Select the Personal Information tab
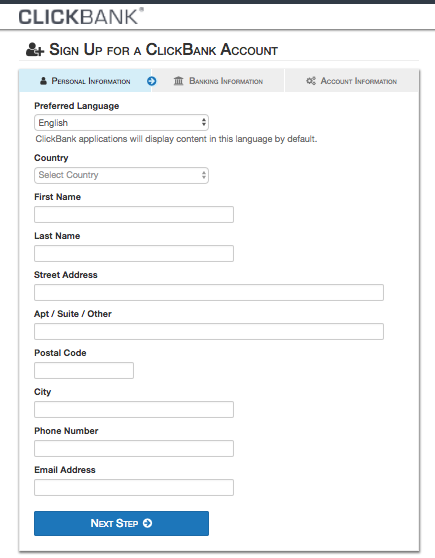This screenshot has width=435, height=558. tap(85, 81)
